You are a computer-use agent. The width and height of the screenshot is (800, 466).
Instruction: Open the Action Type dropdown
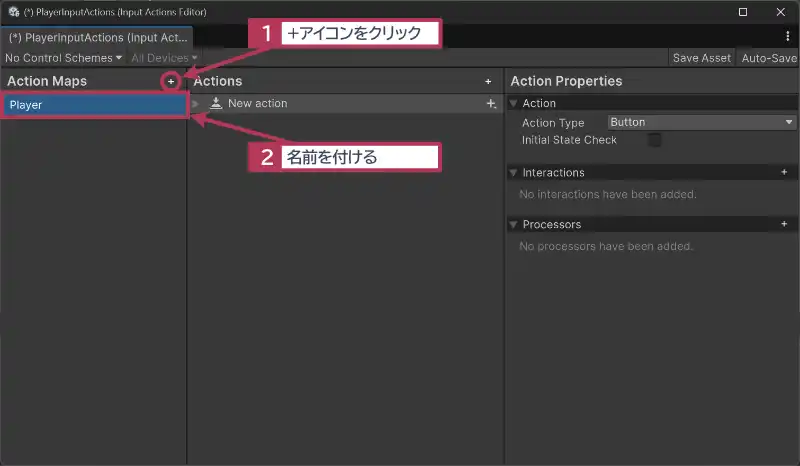[x=701, y=122]
